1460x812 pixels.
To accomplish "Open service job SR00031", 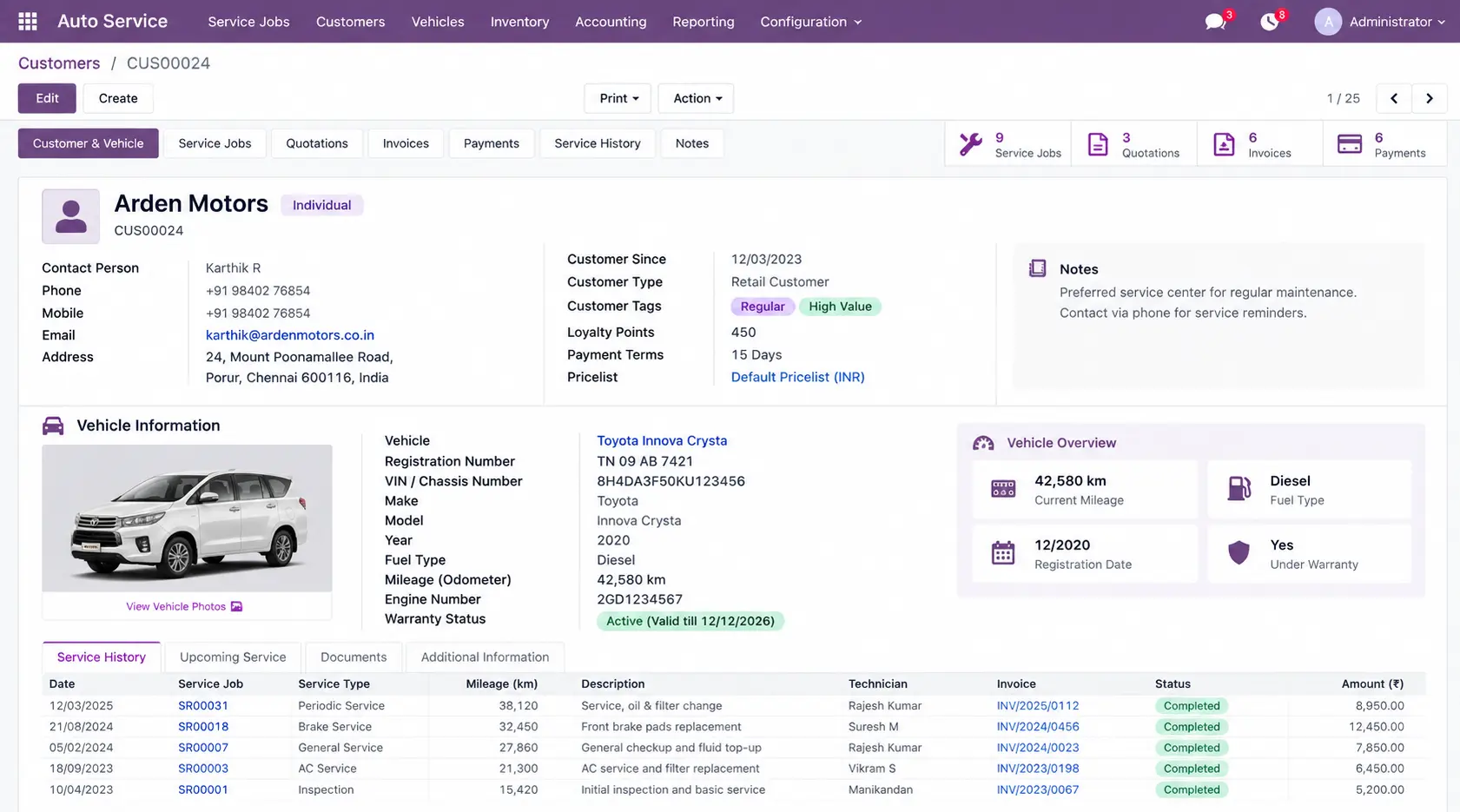I will click(203, 706).
